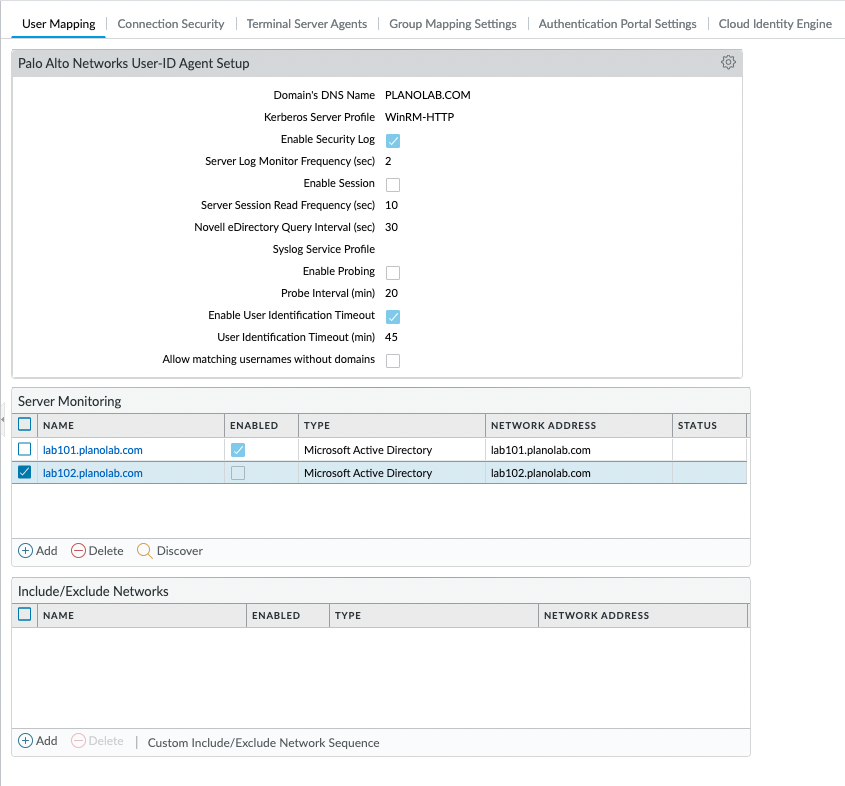The height and width of the screenshot is (786, 845).
Task: Select the lab101.planolab.com row checkbox
Action: (x=23, y=449)
